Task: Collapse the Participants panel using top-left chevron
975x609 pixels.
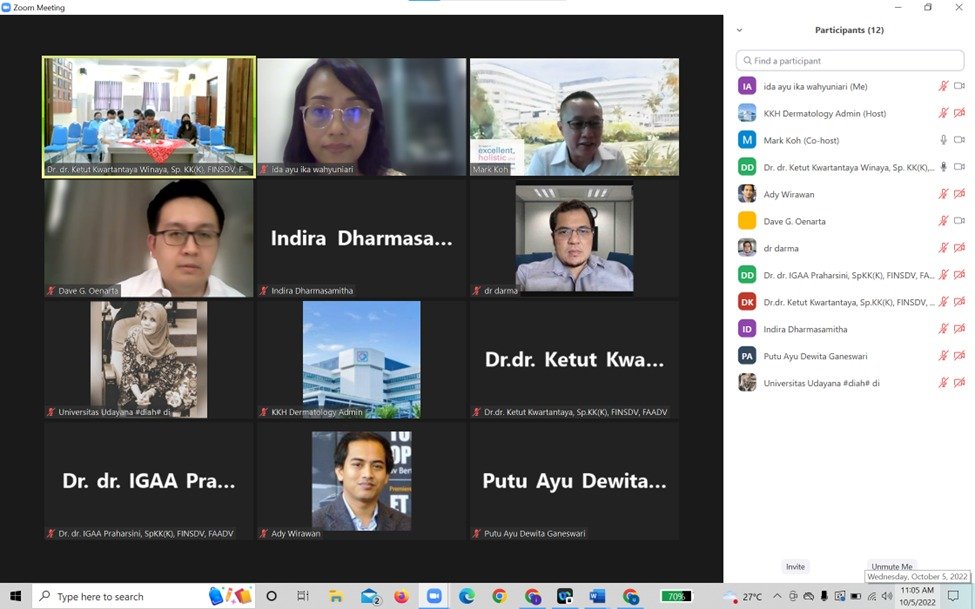Action: point(740,30)
